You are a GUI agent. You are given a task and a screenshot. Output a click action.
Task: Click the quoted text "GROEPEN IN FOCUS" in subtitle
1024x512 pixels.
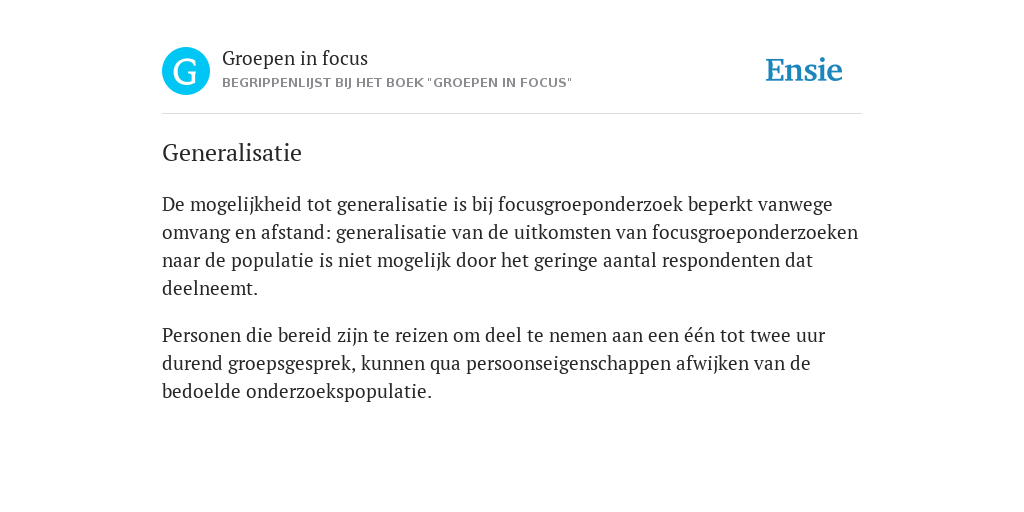[500, 84]
